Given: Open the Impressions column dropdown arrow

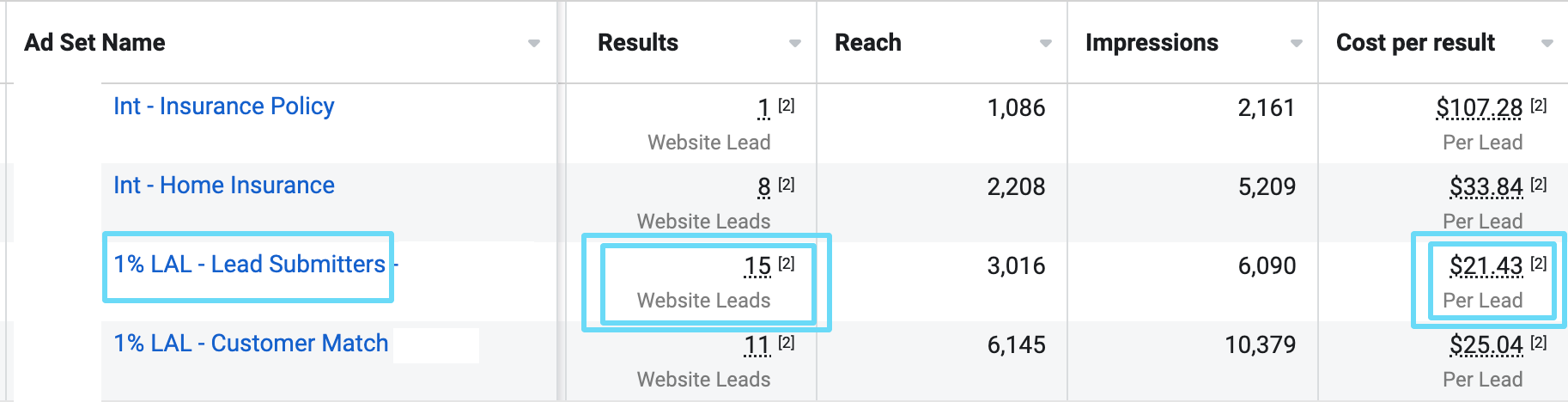Looking at the screenshot, I should click(1297, 43).
